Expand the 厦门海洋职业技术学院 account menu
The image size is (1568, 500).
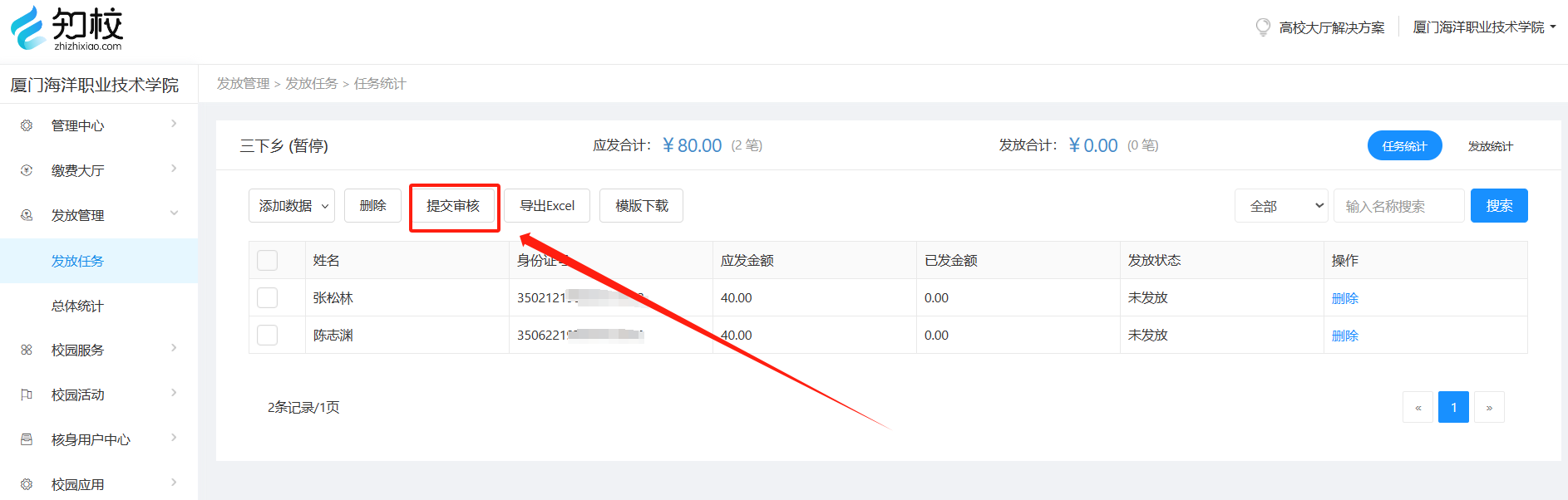point(1483,27)
